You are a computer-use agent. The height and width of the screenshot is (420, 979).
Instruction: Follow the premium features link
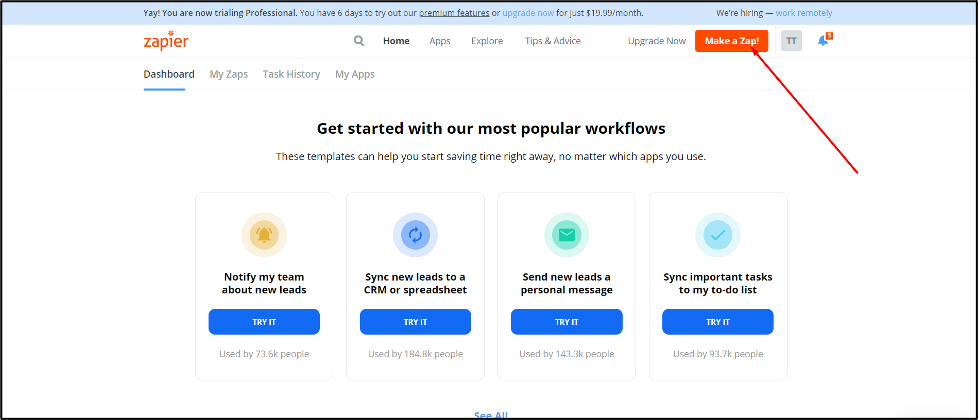[454, 12]
